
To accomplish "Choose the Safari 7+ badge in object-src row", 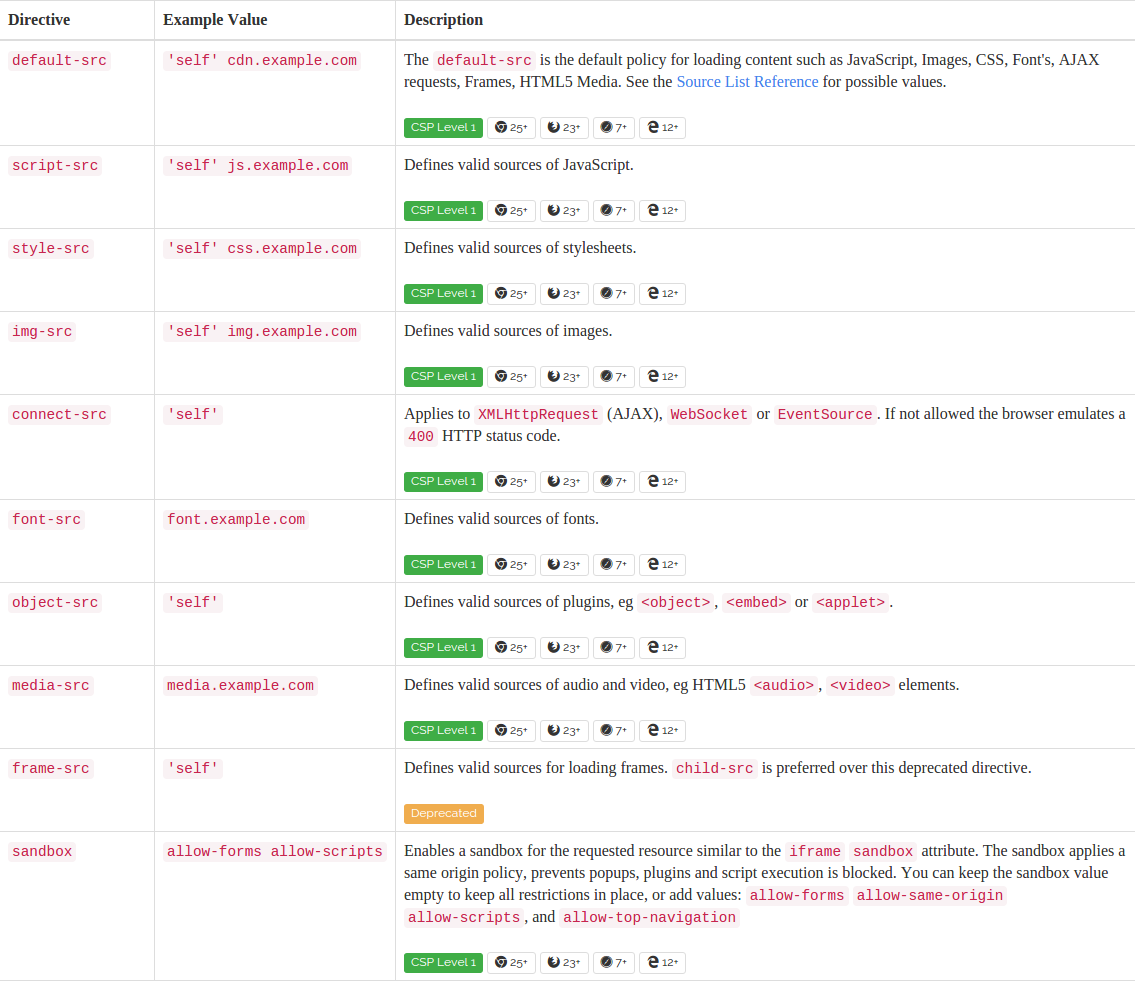I will point(613,648).
